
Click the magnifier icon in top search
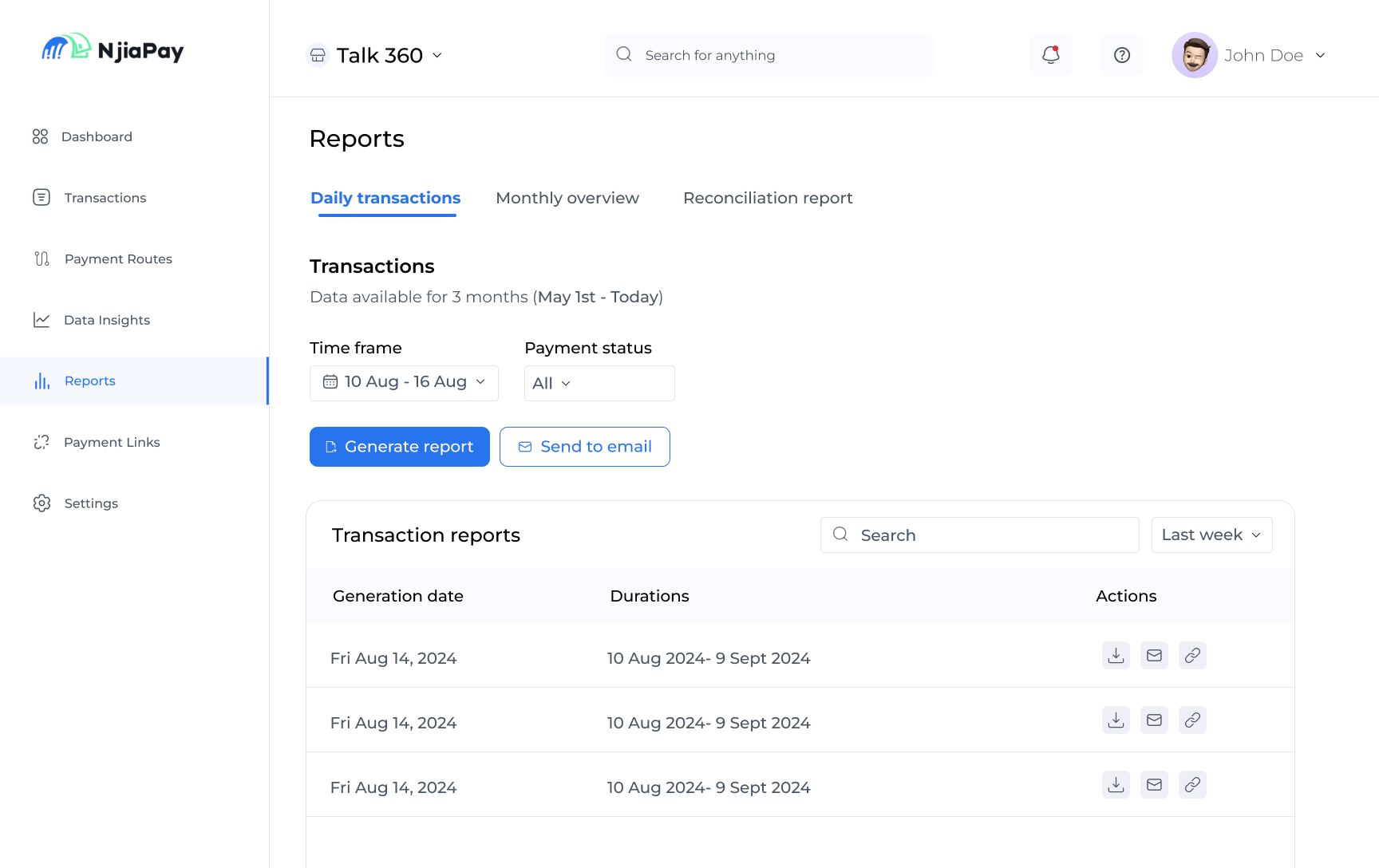624,54
